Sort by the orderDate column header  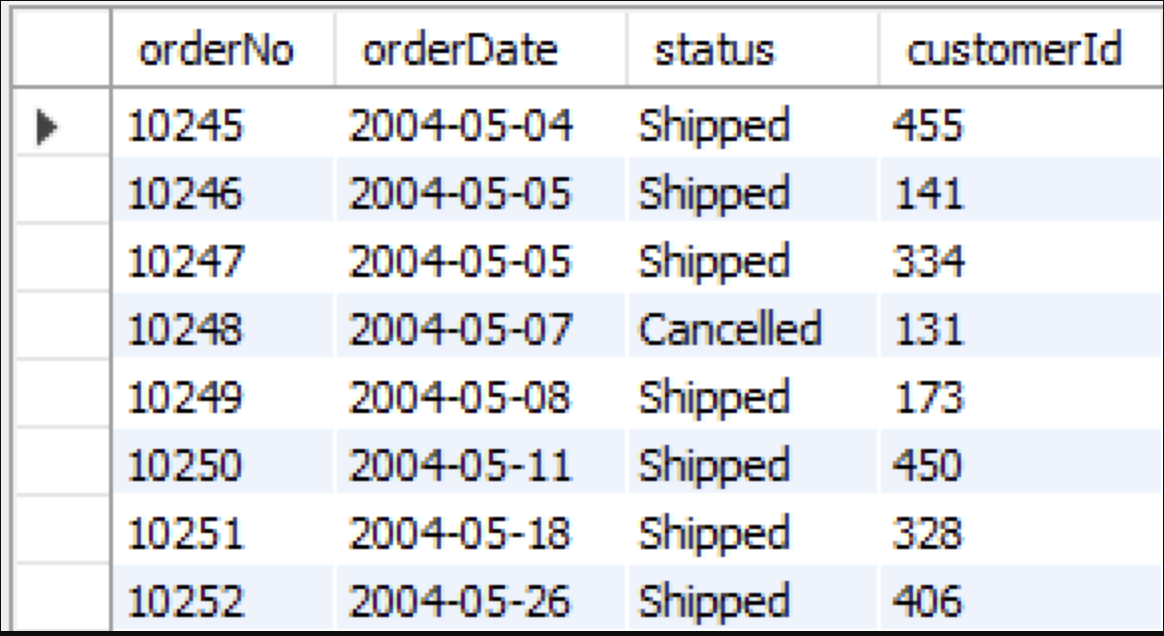pyautogui.click(x=480, y=49)
